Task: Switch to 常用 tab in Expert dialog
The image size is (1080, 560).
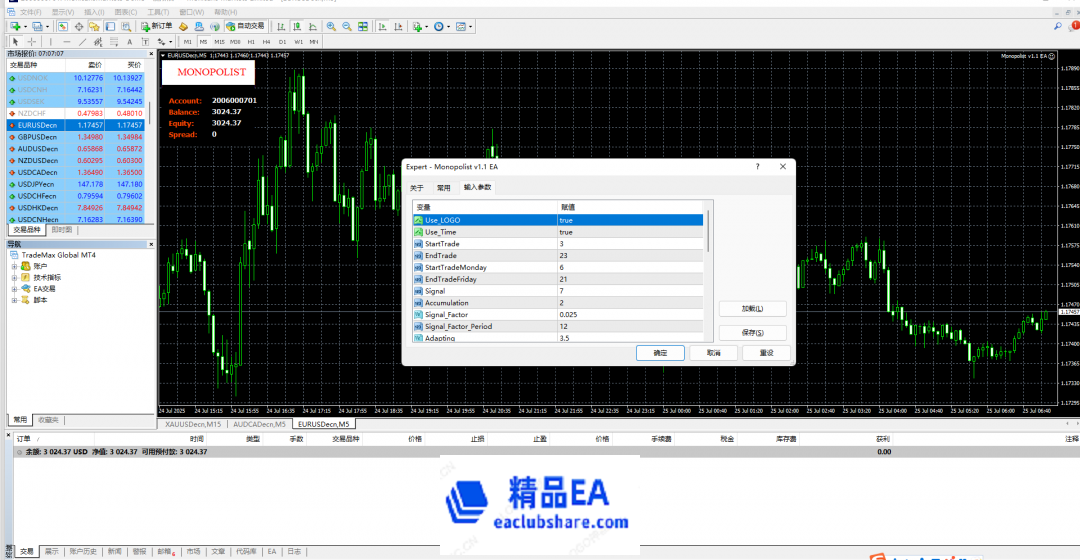Action: pos(444,188)
